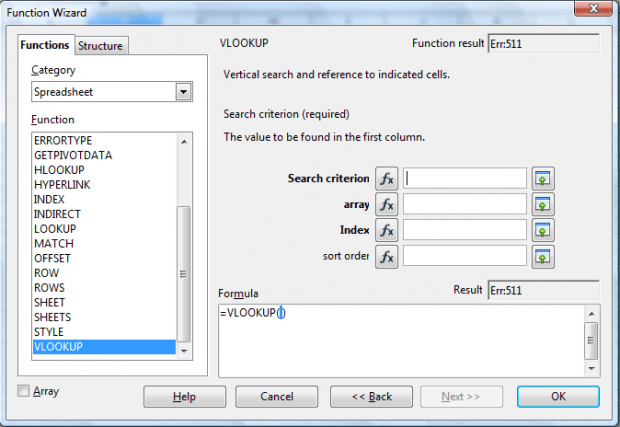620x427 pixels.
Task: Click the OK button
Action: tap(558, 397)
